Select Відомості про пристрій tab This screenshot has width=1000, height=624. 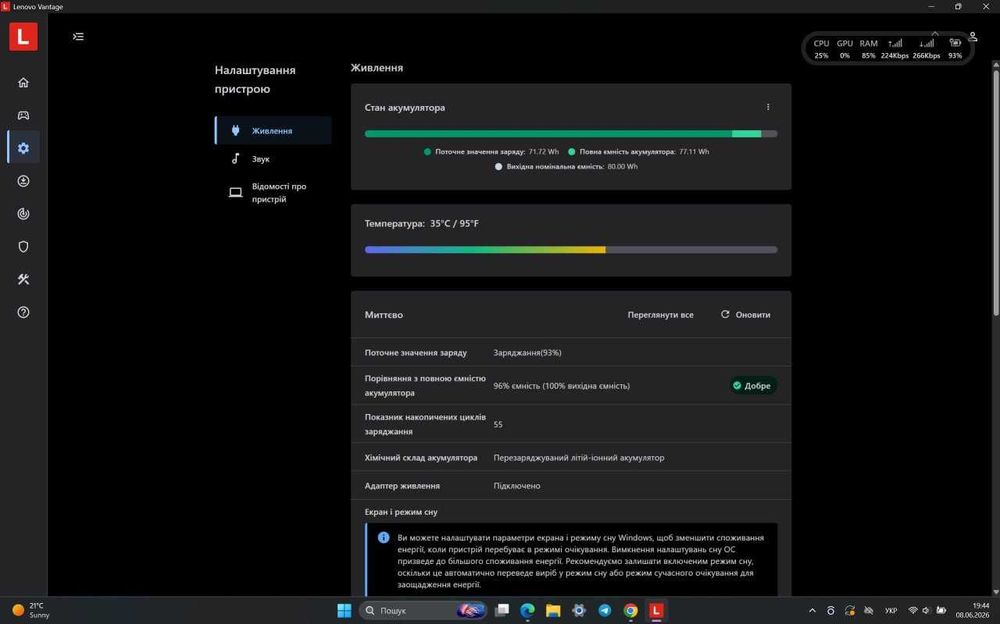tap(273, 193)
